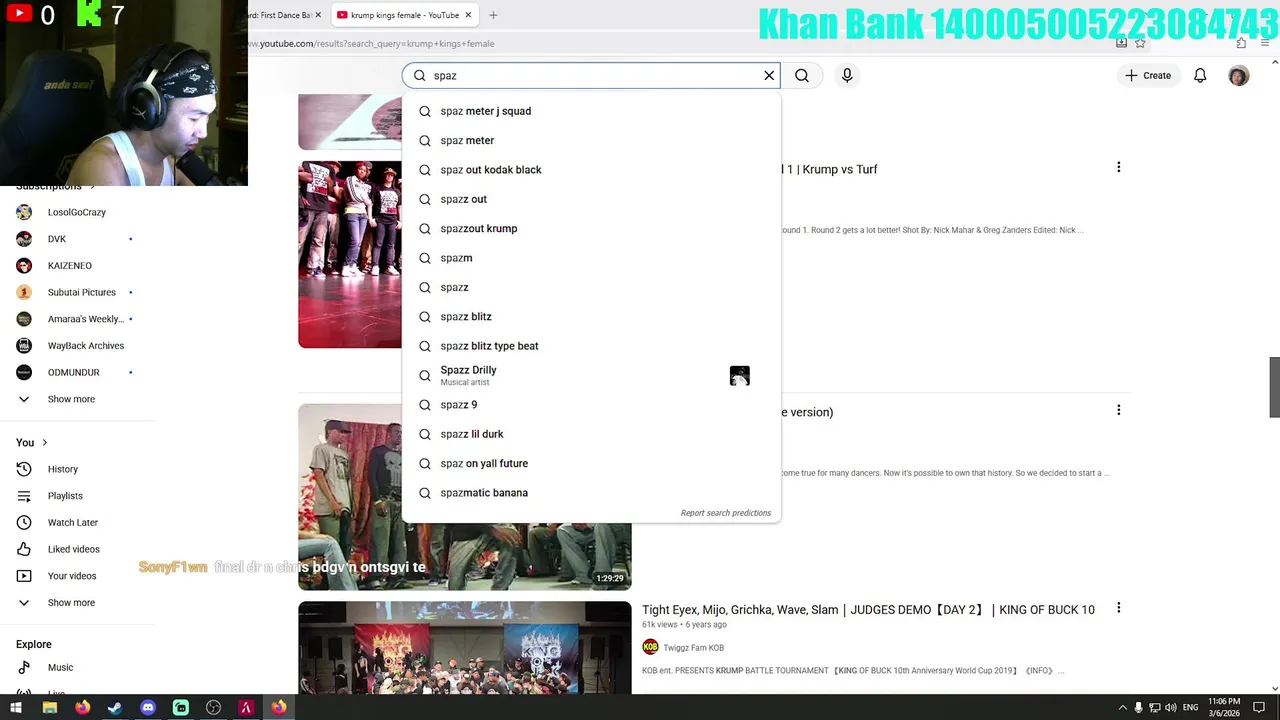Expand Show more under You section
The width and height of the screenshot is (1280, 720).
tap(71, 603)
